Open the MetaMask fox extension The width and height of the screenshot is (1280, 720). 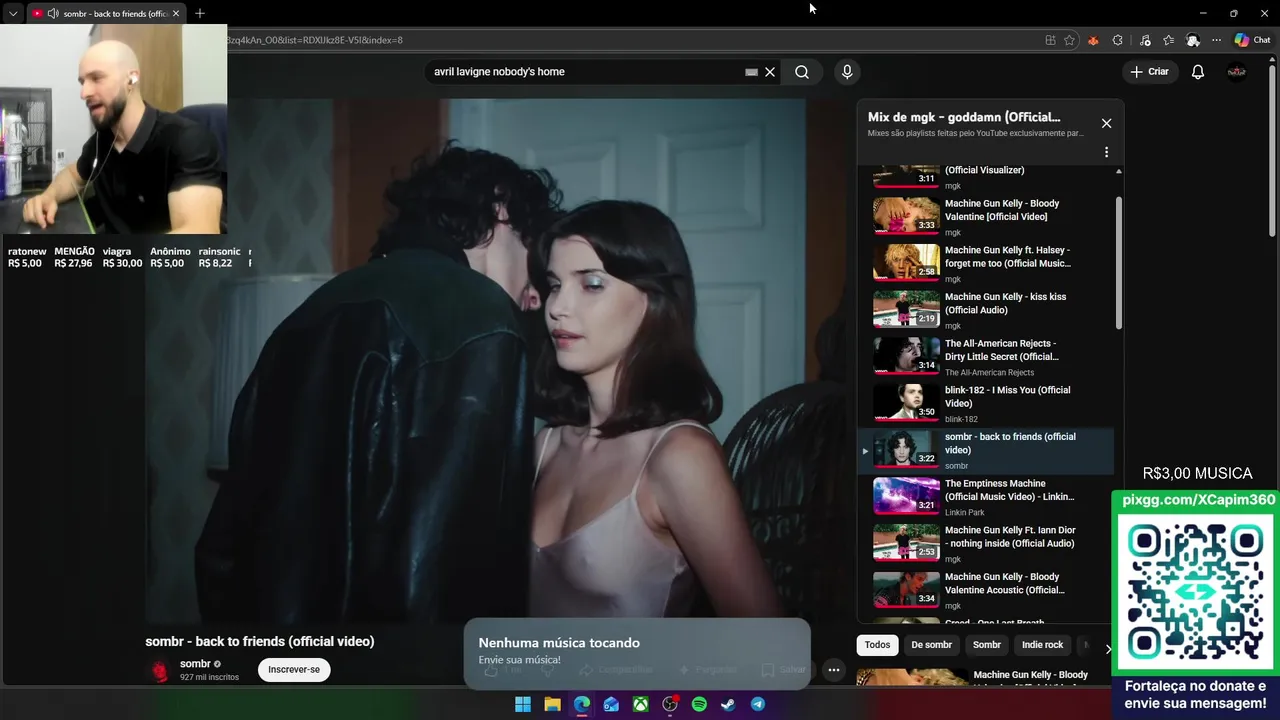coord(1093,40)
